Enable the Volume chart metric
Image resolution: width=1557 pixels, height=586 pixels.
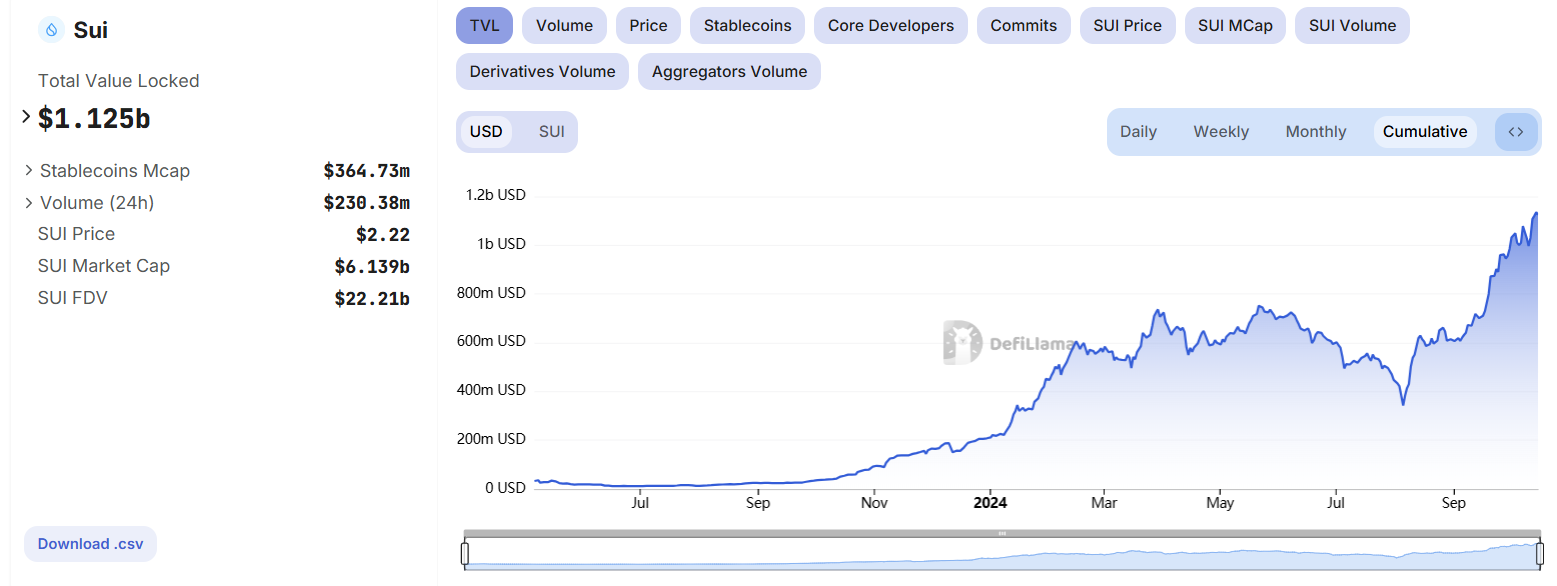[564, 26]
